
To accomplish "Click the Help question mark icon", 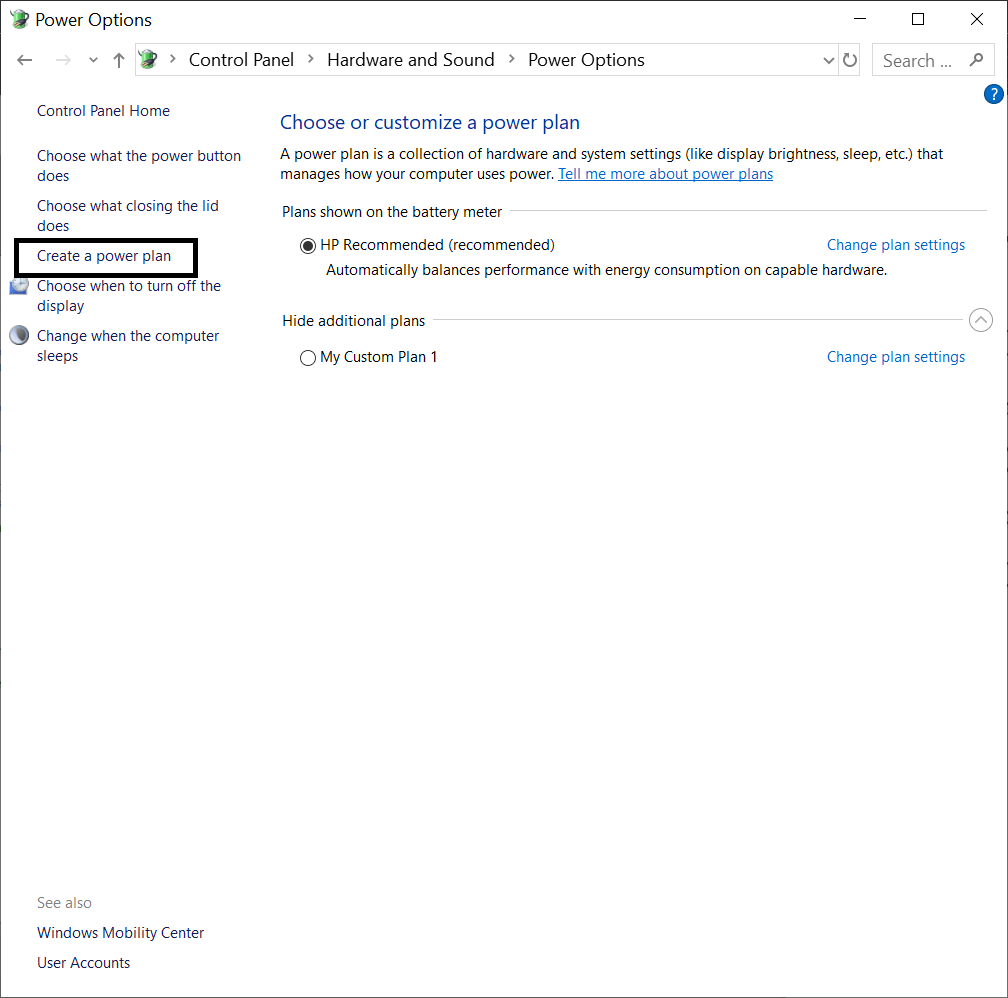I will (x=993, y=93).
